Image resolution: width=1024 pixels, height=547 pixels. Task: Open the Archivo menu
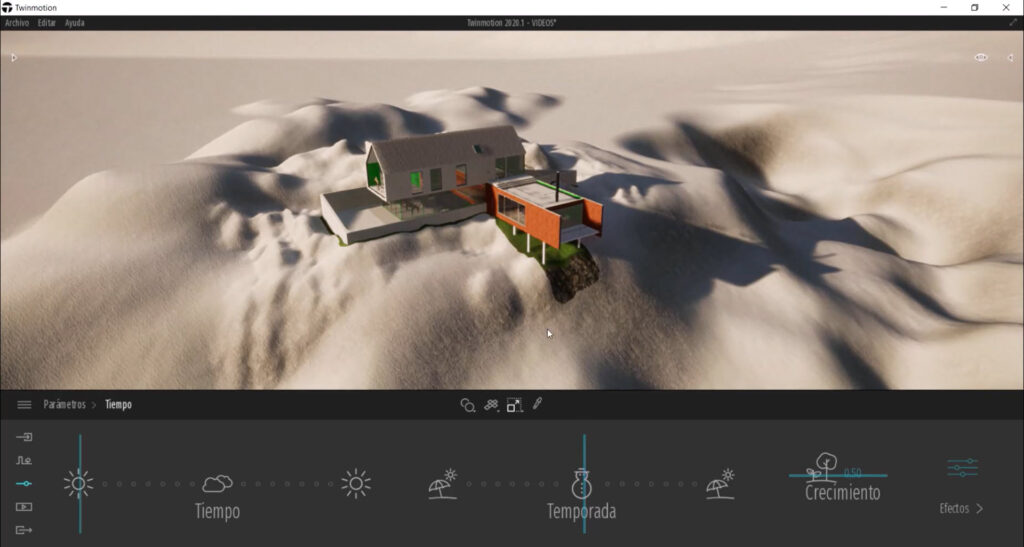(x=17, y=23)
